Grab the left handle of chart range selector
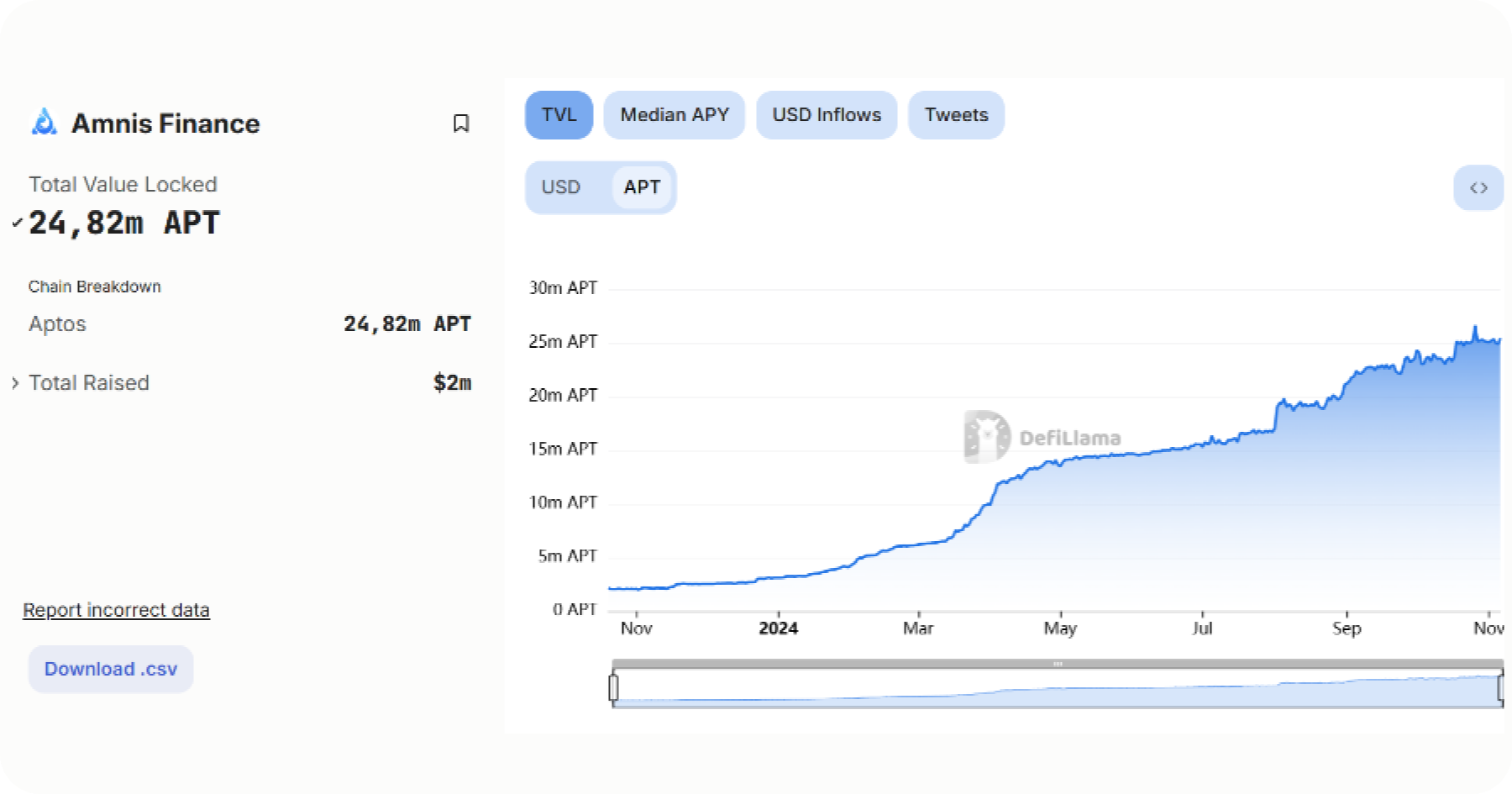The image size is (1512, 794). click(613, 687)
